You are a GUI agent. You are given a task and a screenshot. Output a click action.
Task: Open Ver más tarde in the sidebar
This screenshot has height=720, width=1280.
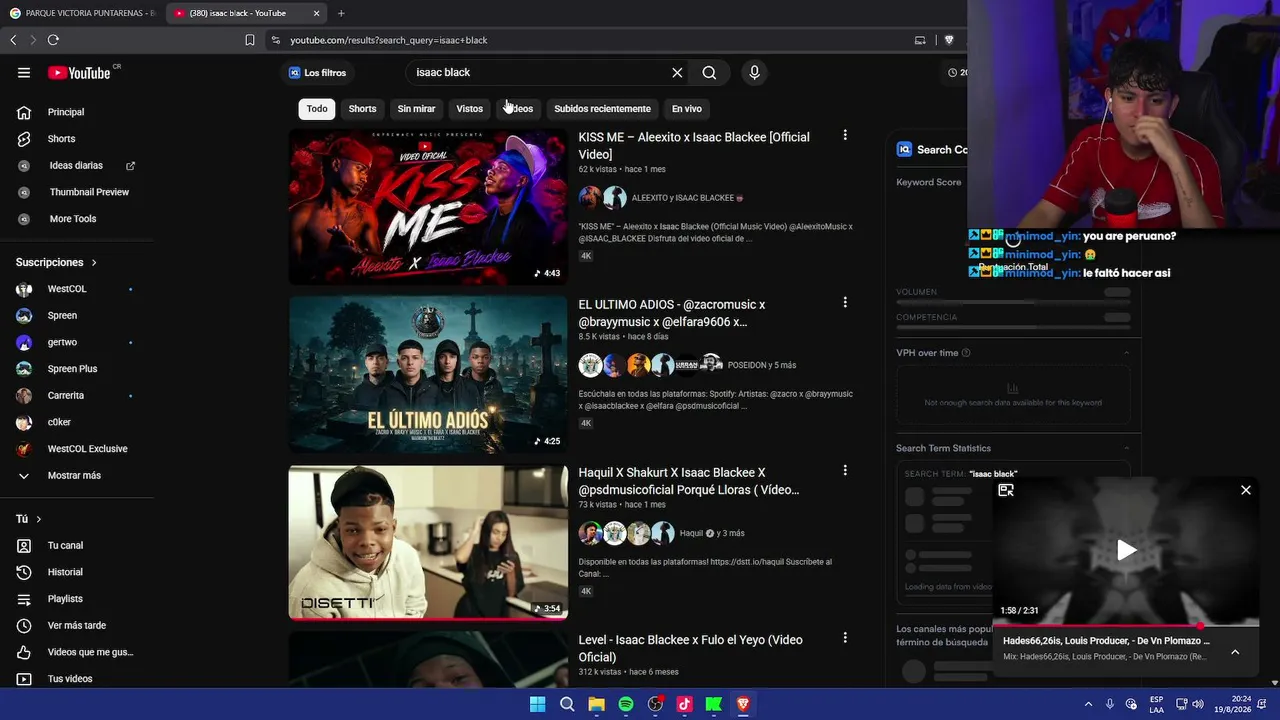(x=76, y=626)
